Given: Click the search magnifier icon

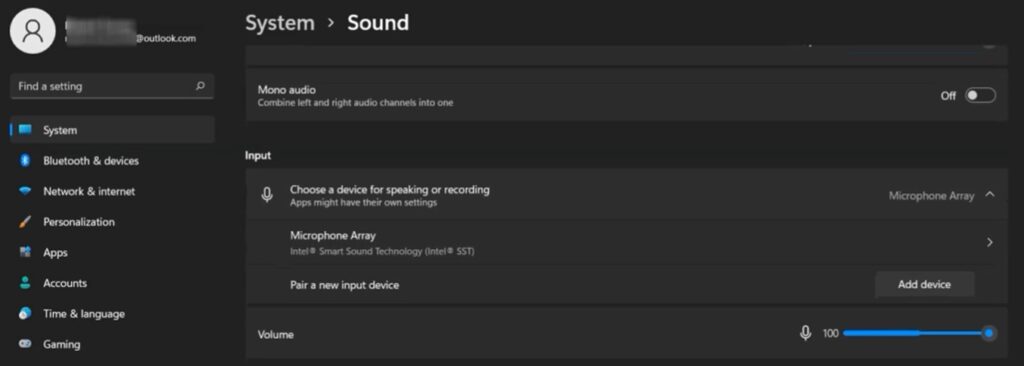Looking at the screenshot, I should tap(200, 86).
